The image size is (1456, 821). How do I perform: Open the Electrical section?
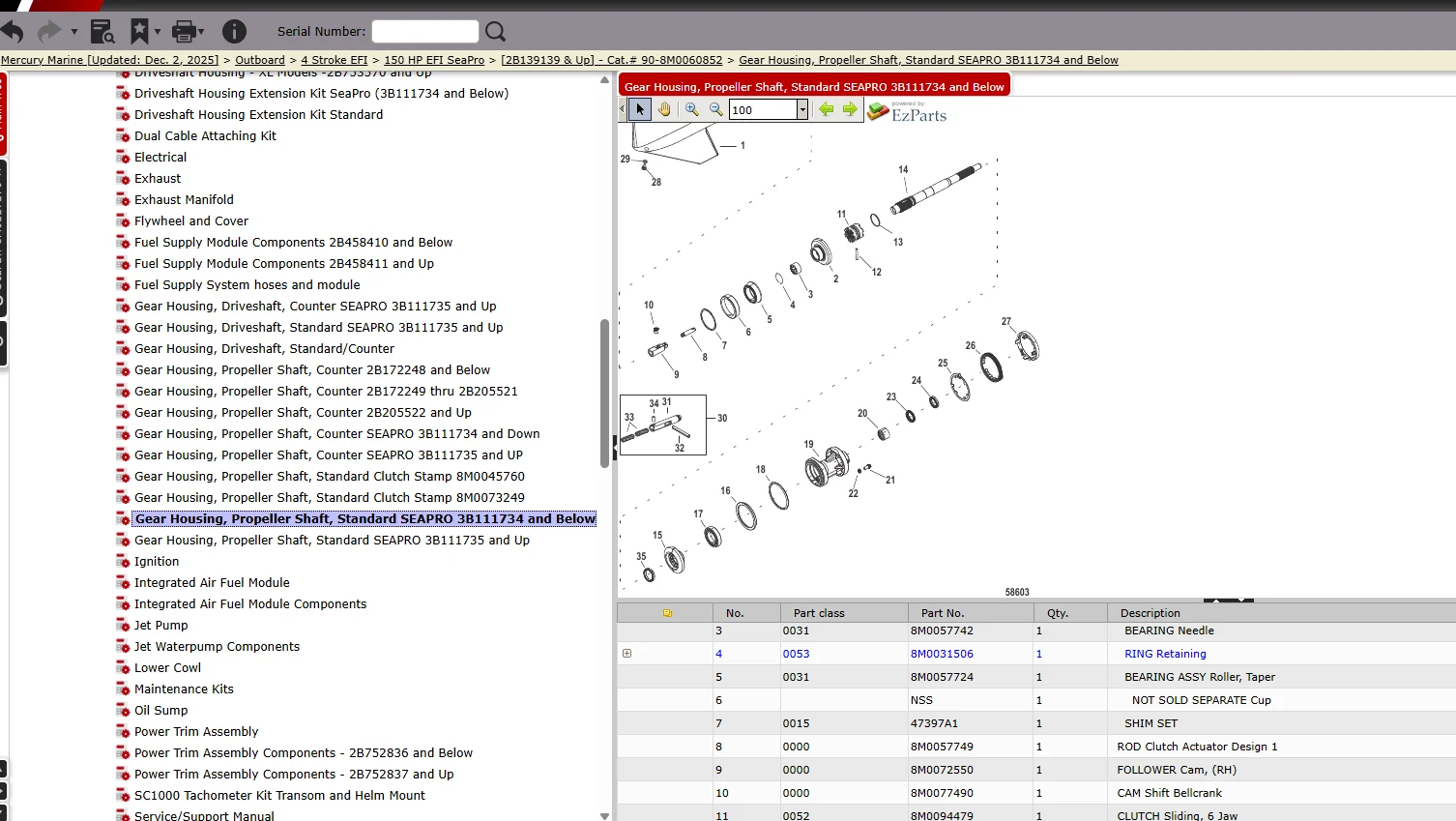click(160, 157)
